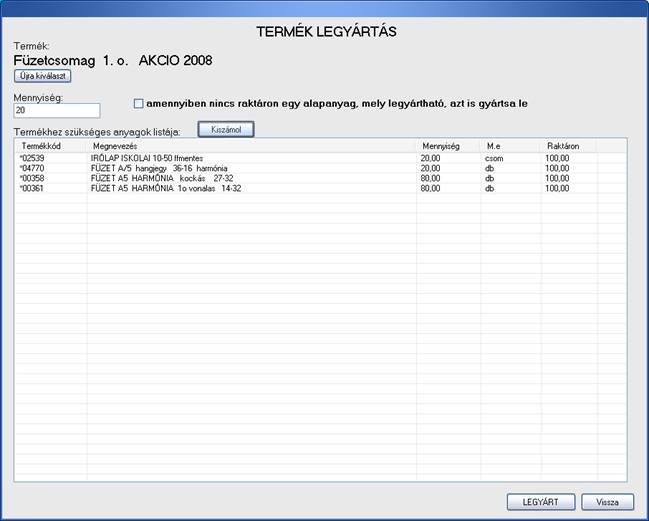This screenshot has width=649, height=521.
Task: Click 'FÜZET A/5 hangjegy 36-16 harmónia' name
Action: tap(159, 168)
